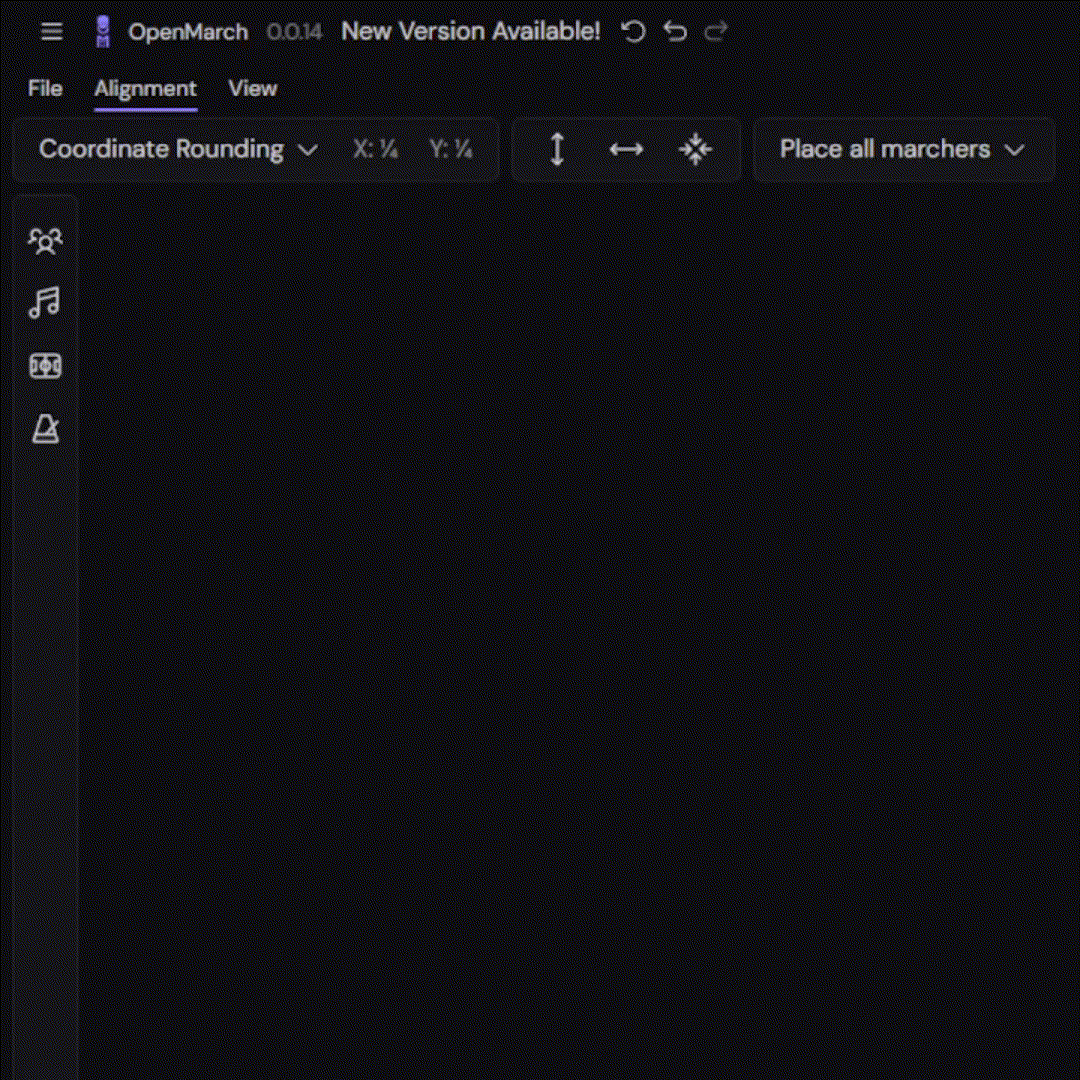The image size is (1080, 1080).
Task: Open the Marchers panel in the sidebar
Action: tap(45, 241)
